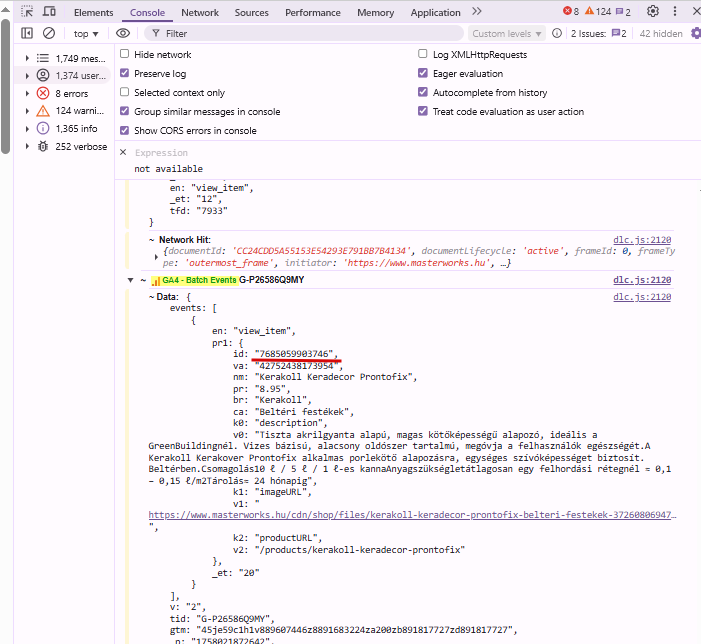Screen dimensions: 701x644
Task: Enable Selected context only checkbox
Action: 125,92
